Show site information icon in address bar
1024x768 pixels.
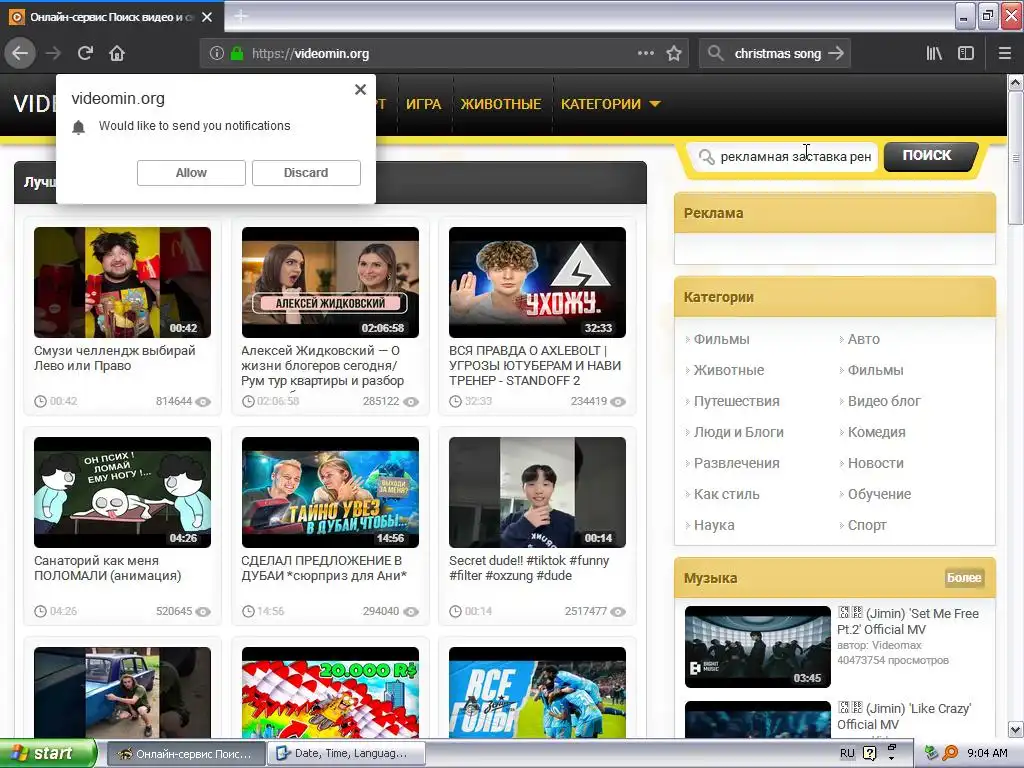[x=217, y=54]
